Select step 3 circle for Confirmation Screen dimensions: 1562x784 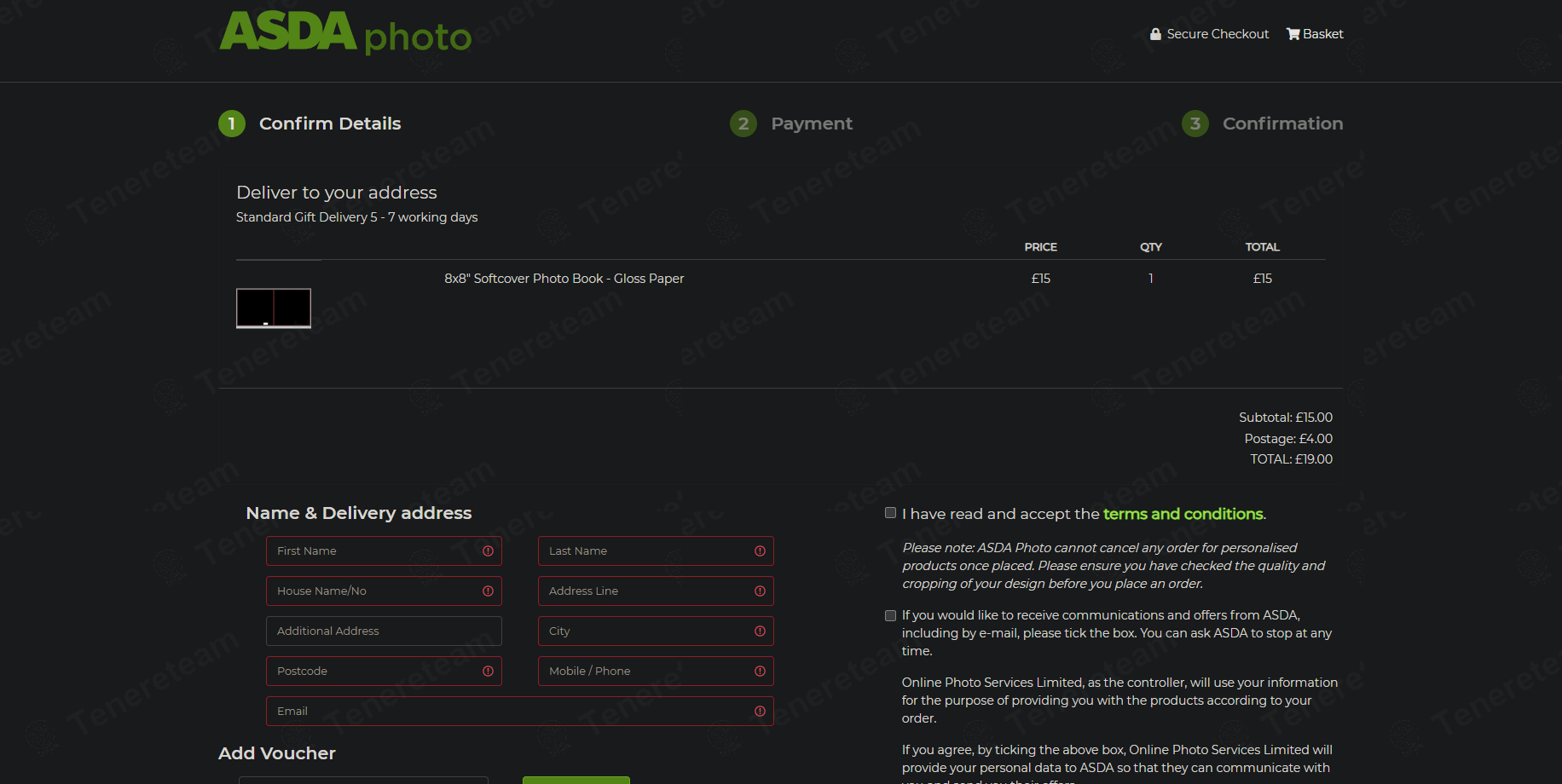point(1195,124)
